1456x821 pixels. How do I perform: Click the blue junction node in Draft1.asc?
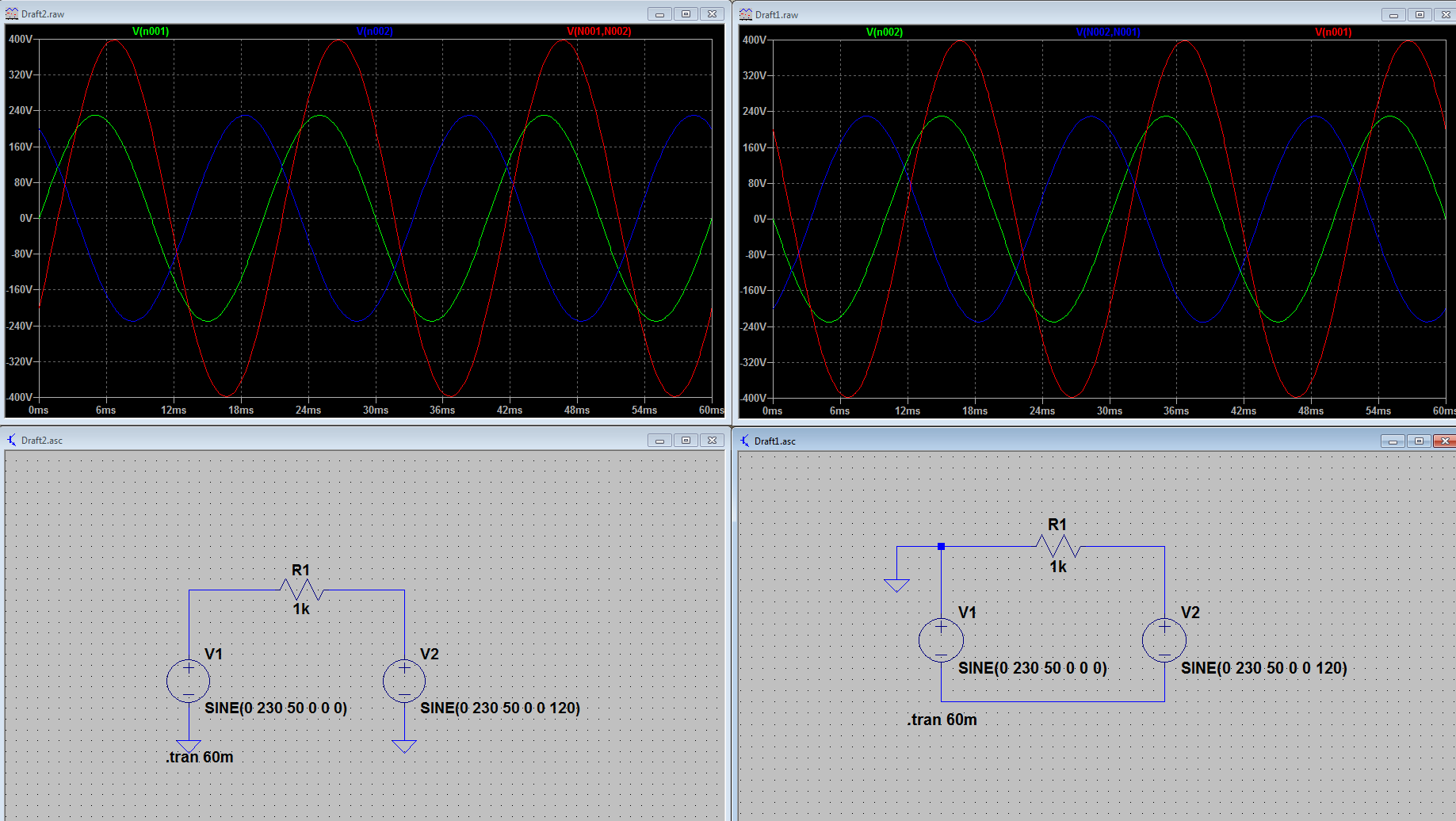941,547
